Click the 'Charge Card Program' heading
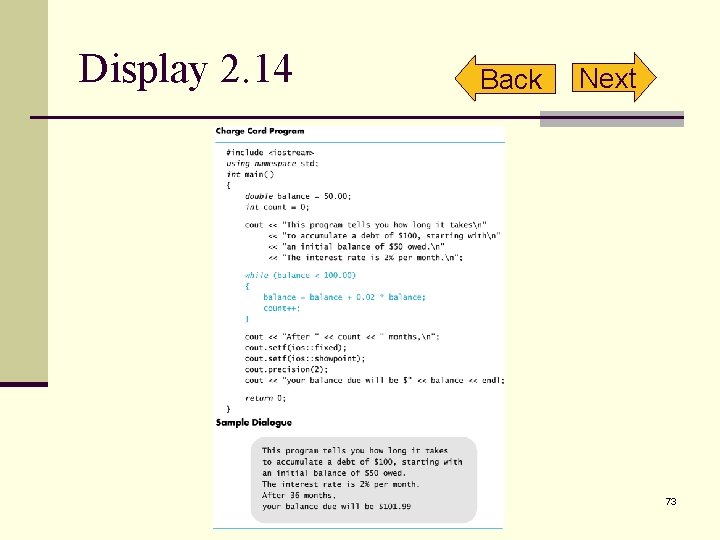The height and width of the screenshot is (540, 720). click(x=260, y=131)
